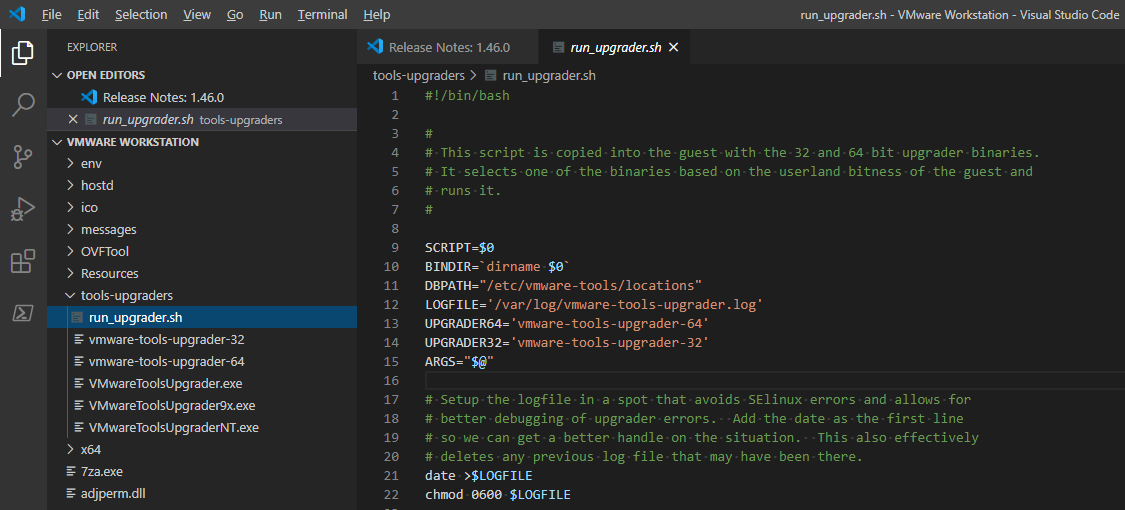Click the file icon beside adjperm.dll
The image size is (1125, 510).
click(71, 494)
